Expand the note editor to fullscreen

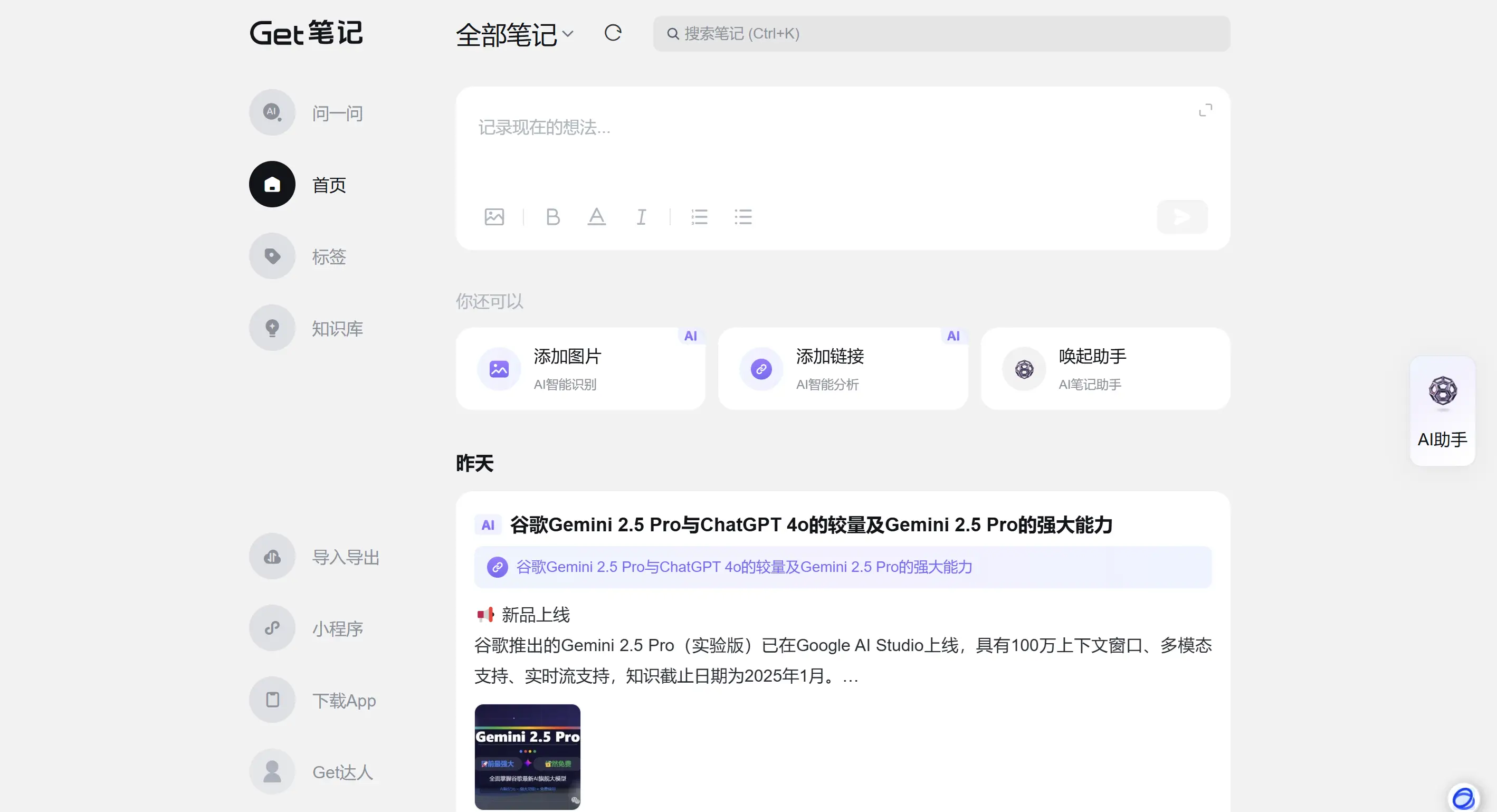pyautogui.click(x=1205, y=110)
